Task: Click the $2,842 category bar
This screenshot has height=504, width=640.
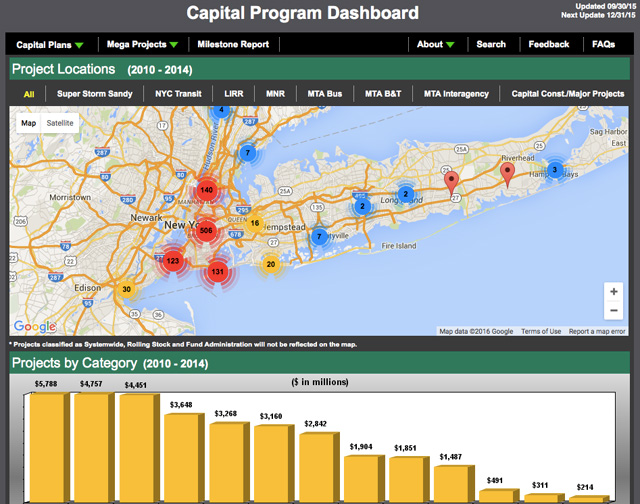Action: coord(319,468)
